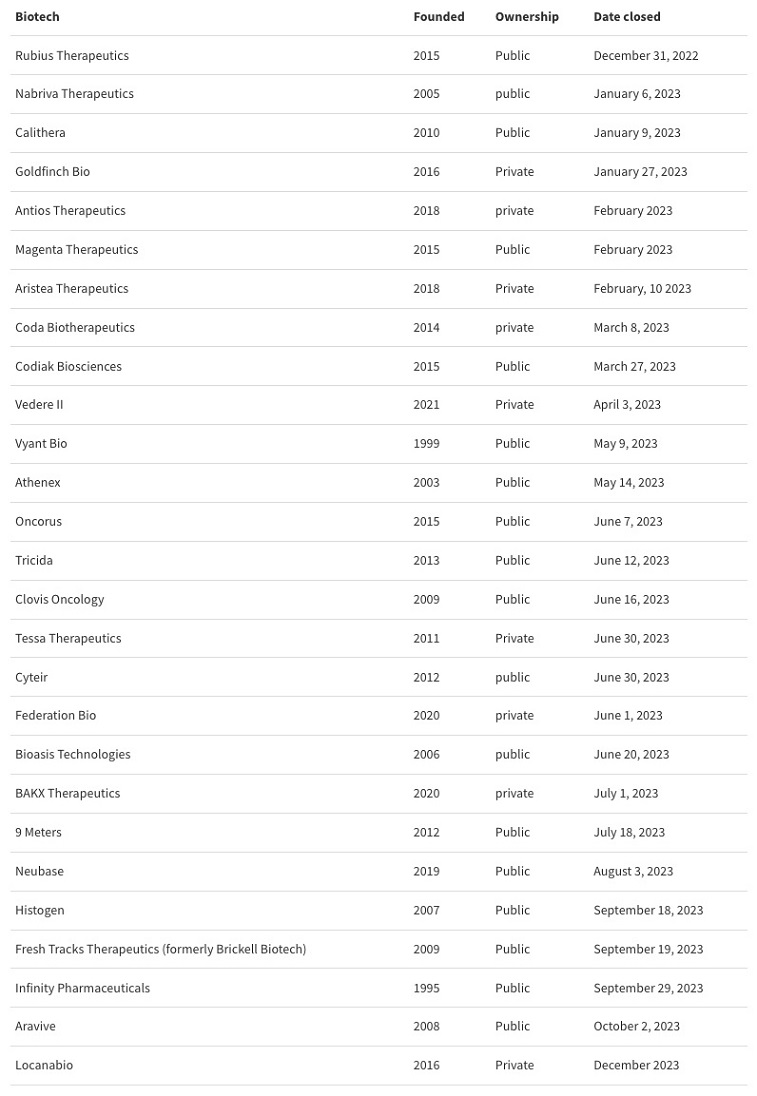Click the Vedere II row name
Image resolution: width=757 pixels, height=1096 pixels.
39,405
